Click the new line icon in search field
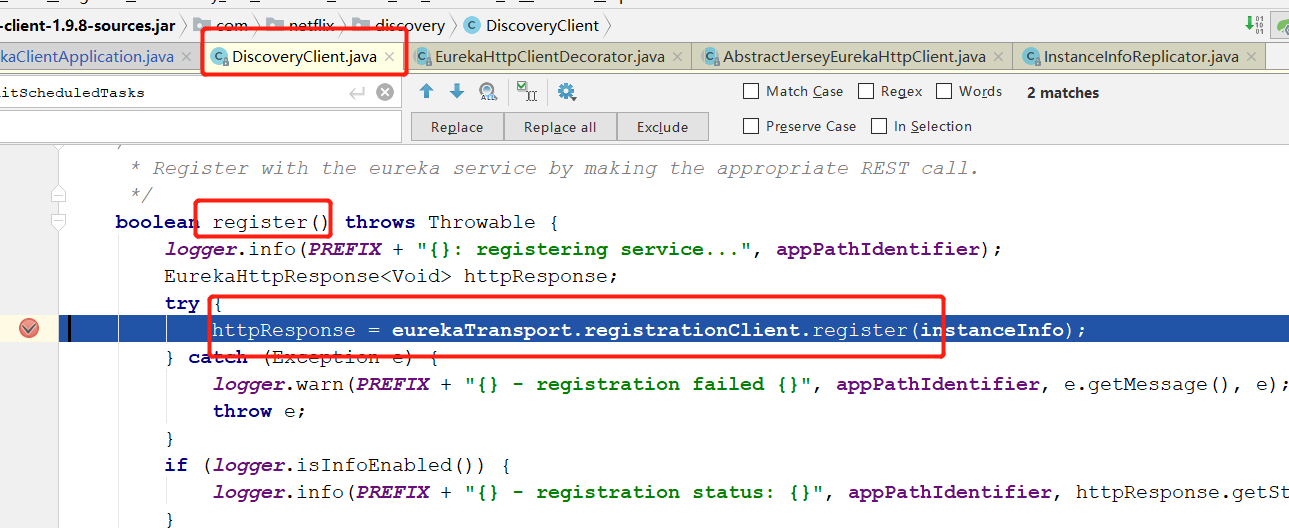1289x528 pixels. click(357, 93)
